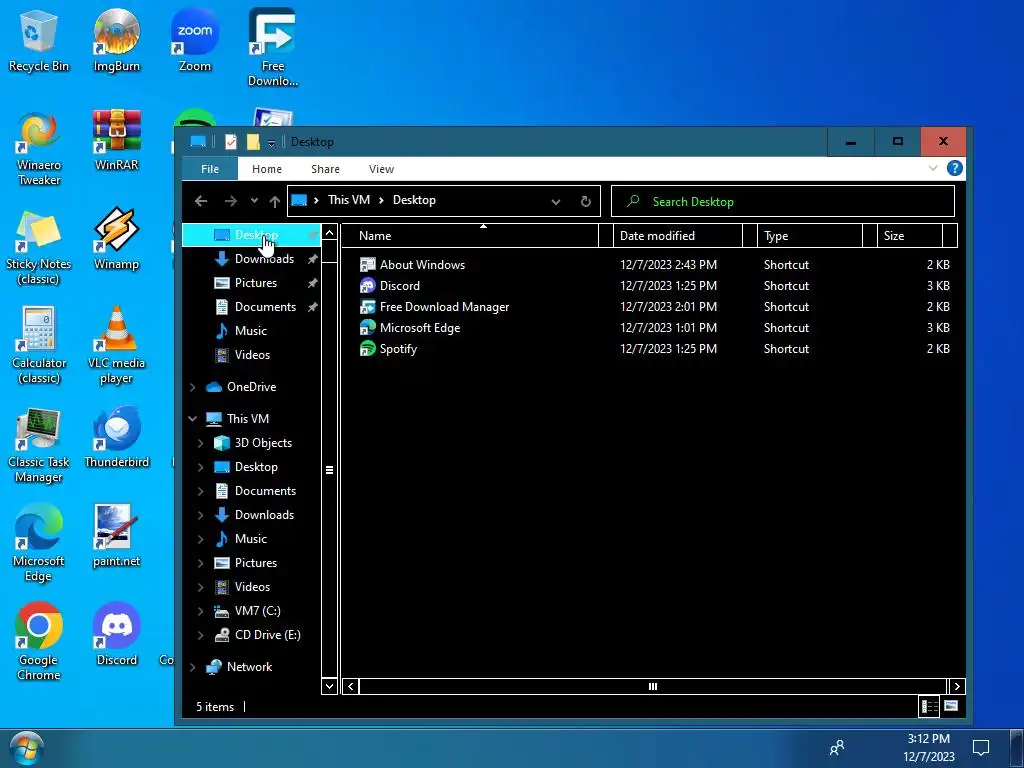Select the WinRAR desktop icon
1024x768 pixels.
click(x=116, y=140)
